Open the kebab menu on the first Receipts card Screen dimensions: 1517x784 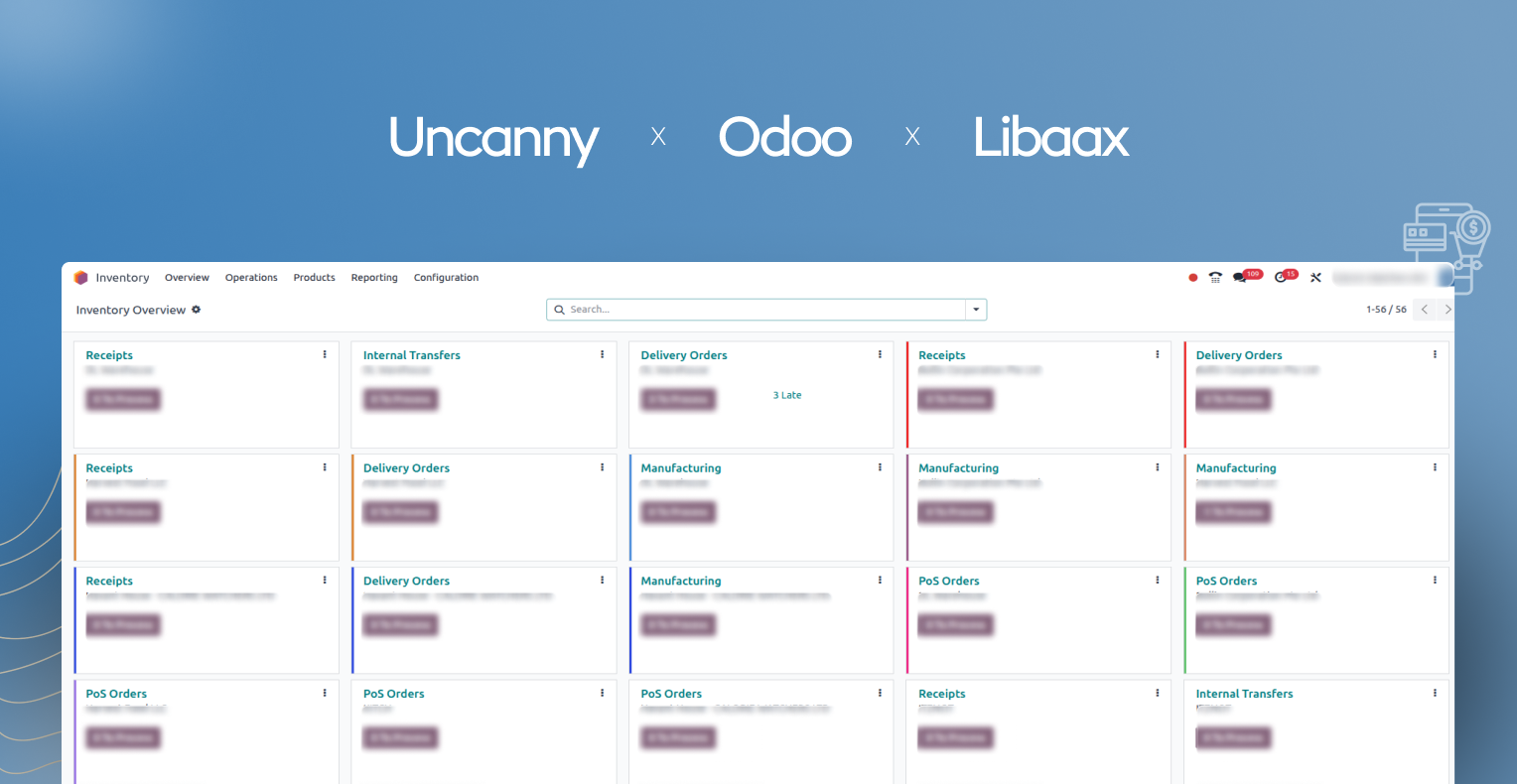[x=325, y=354]
